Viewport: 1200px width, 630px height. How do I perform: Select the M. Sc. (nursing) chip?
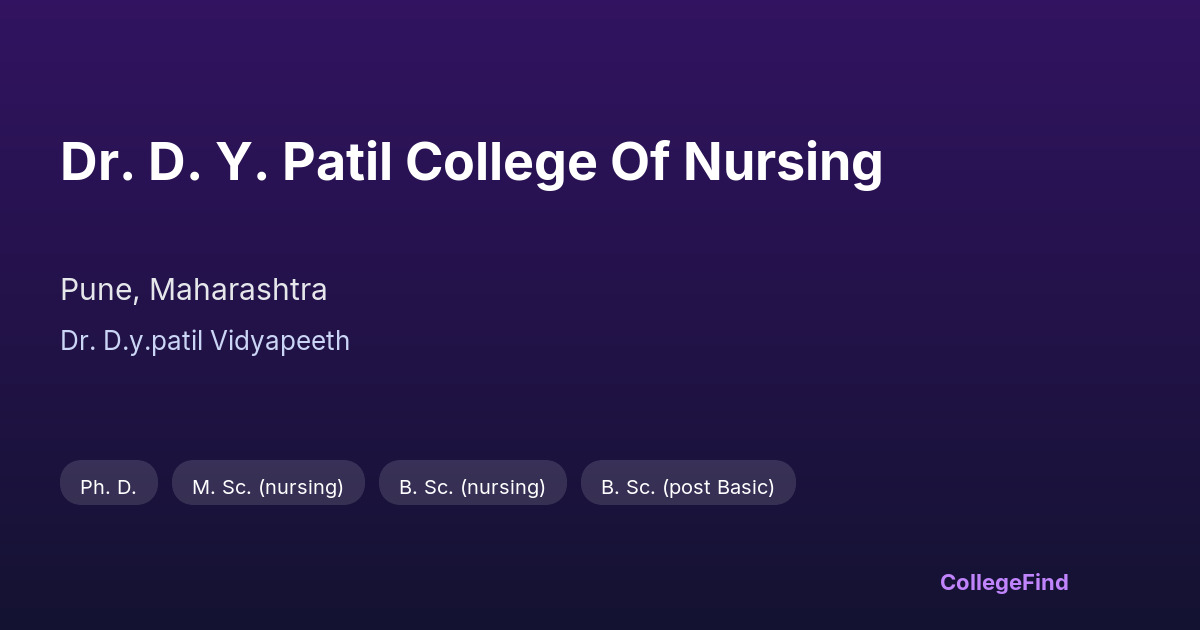tap(268, 487)
